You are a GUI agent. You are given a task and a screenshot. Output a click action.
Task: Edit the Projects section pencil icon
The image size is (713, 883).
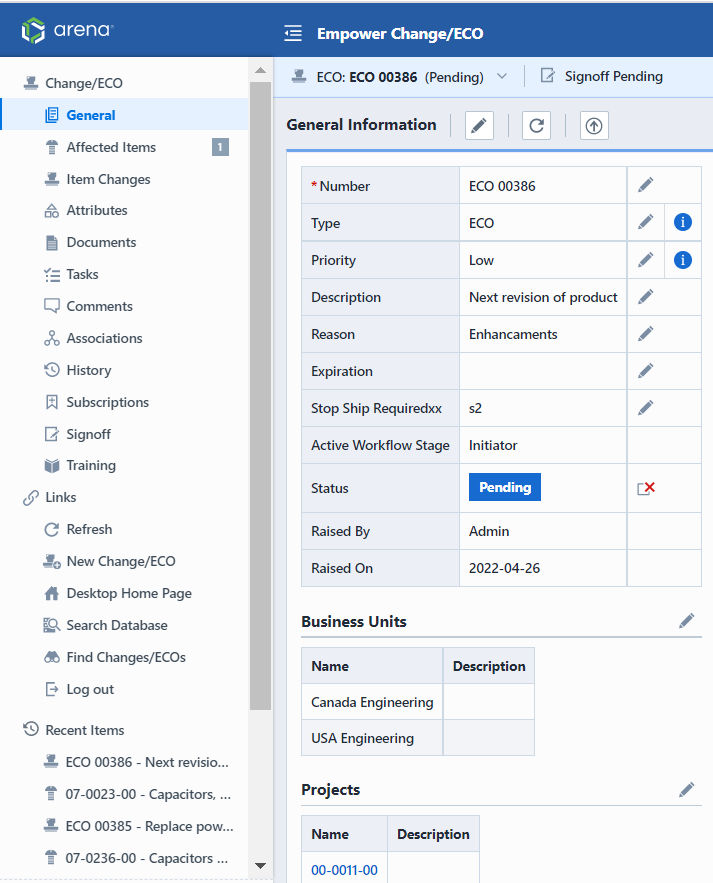click(x=686, y=789)
